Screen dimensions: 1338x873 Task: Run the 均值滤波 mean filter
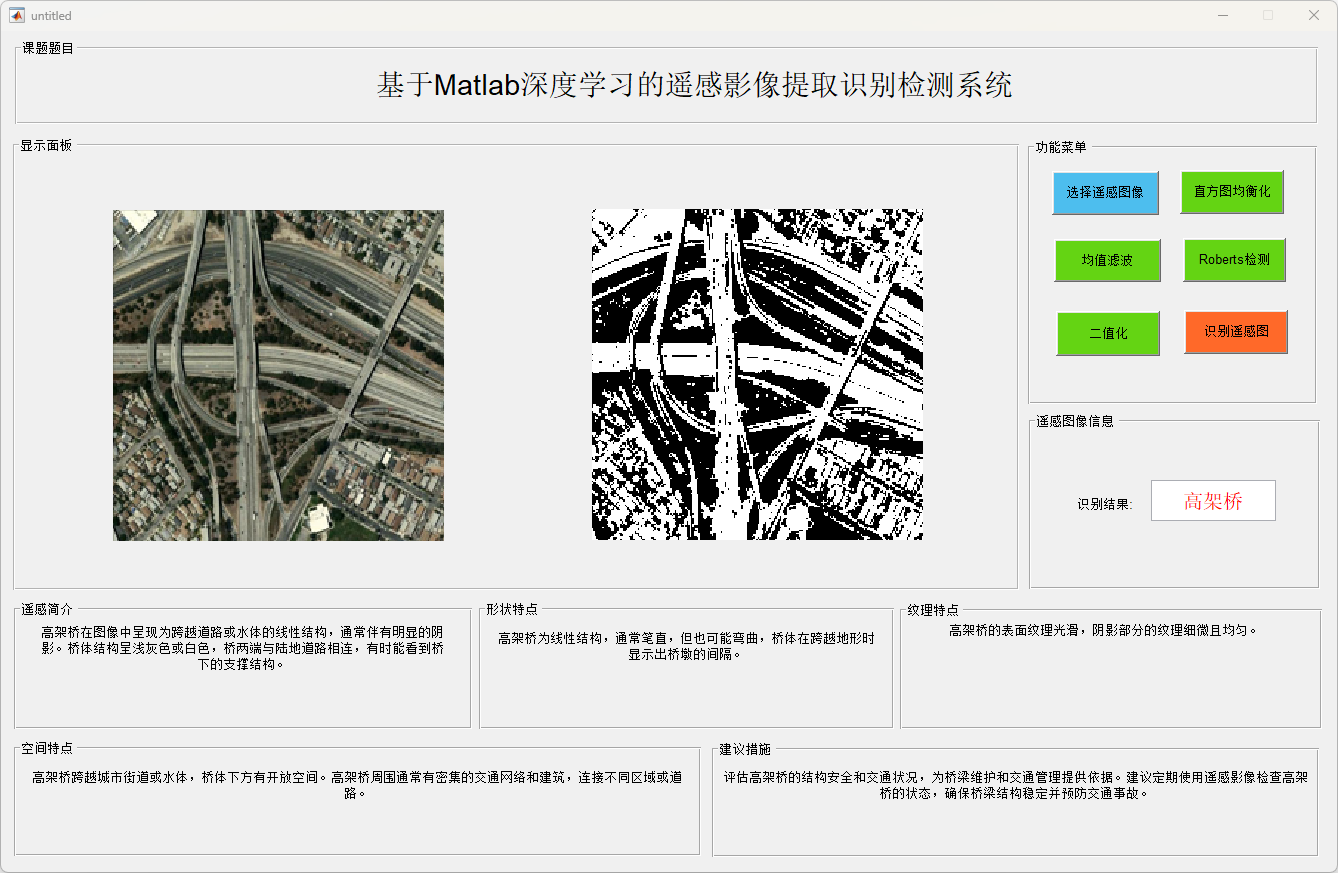point(1107,260)
